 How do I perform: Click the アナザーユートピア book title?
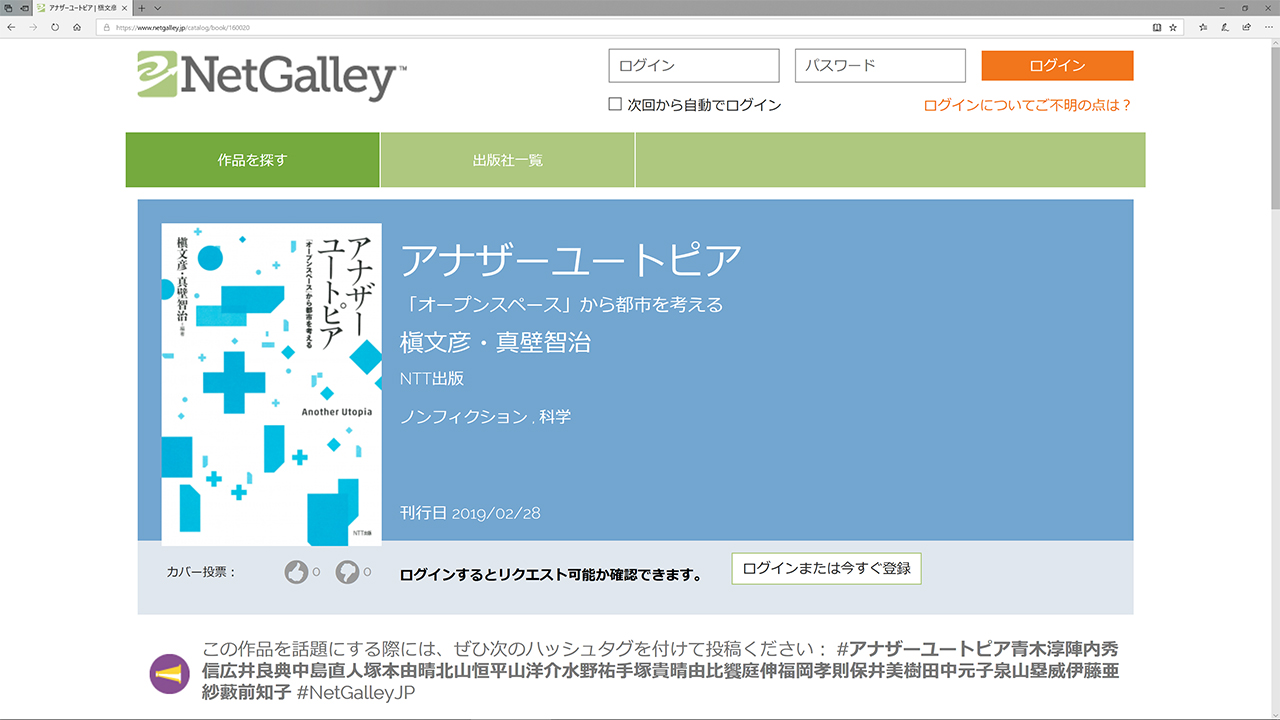coord(571,262)
